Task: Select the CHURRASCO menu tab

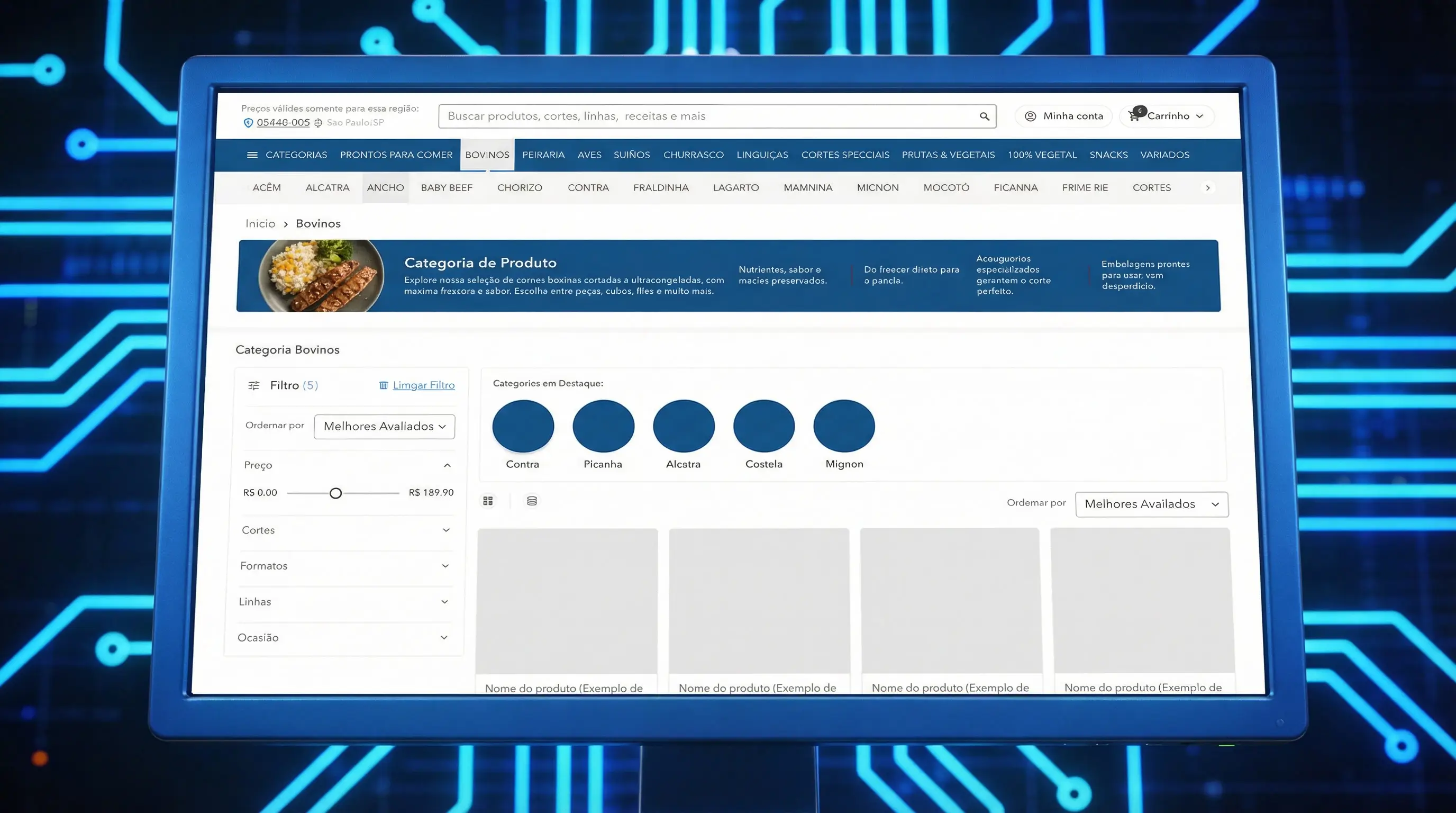Action: pos(693,155)
